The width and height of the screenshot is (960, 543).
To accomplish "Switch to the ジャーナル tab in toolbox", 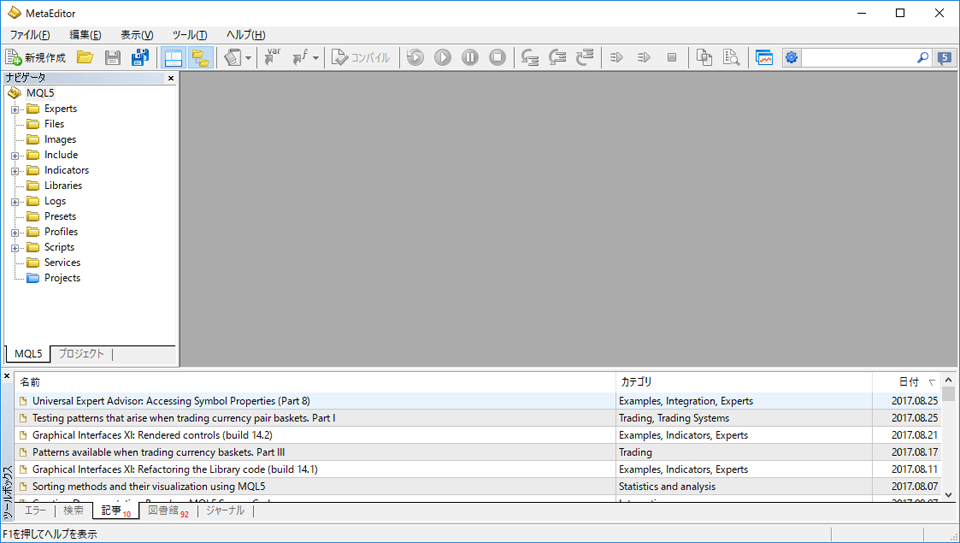I will click(225, 511).
